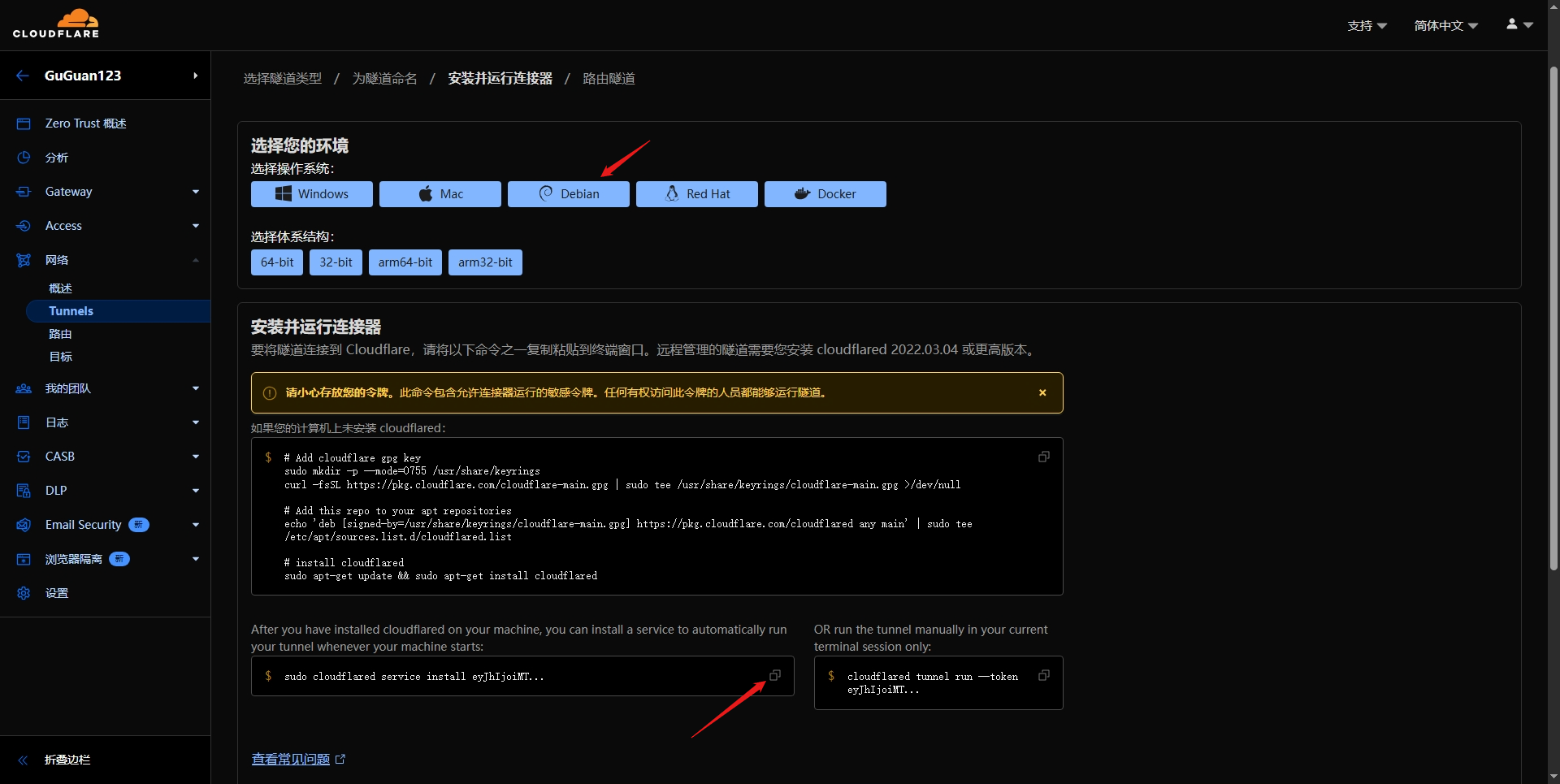Expand the Email Security dropdown arrow
The width and height of the screenshot is (1560, 784).
point(196,525)
